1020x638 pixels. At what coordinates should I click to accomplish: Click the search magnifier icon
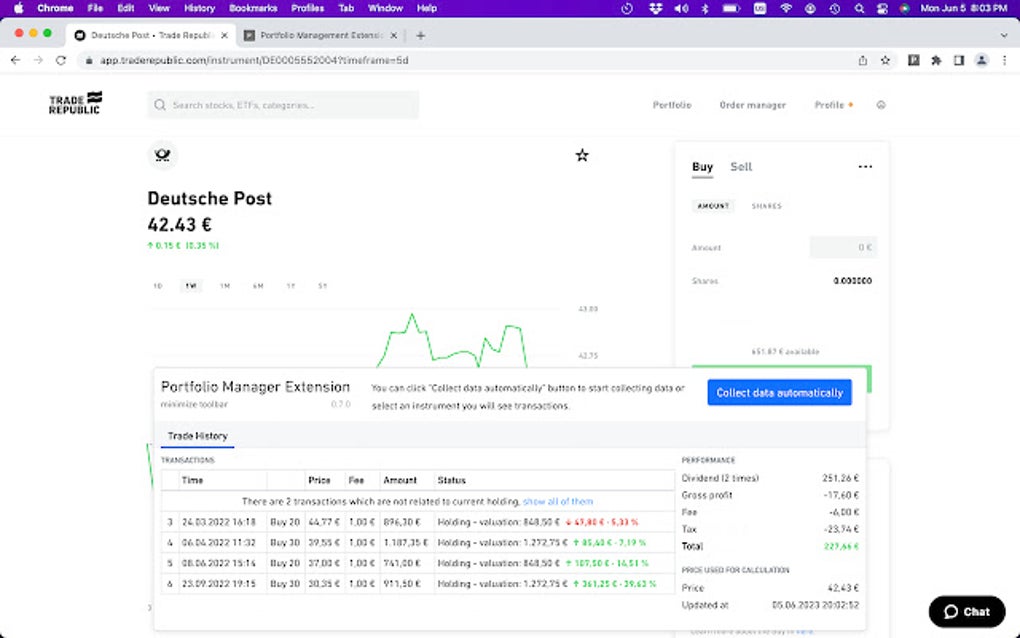pos(159,104)
